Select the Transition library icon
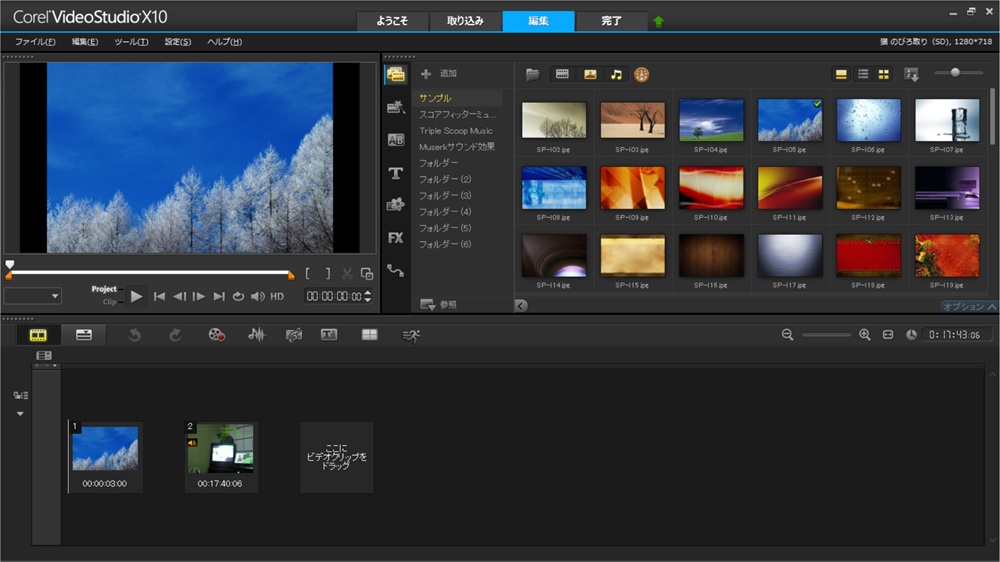1000x562 pixels. coord(395,140)
